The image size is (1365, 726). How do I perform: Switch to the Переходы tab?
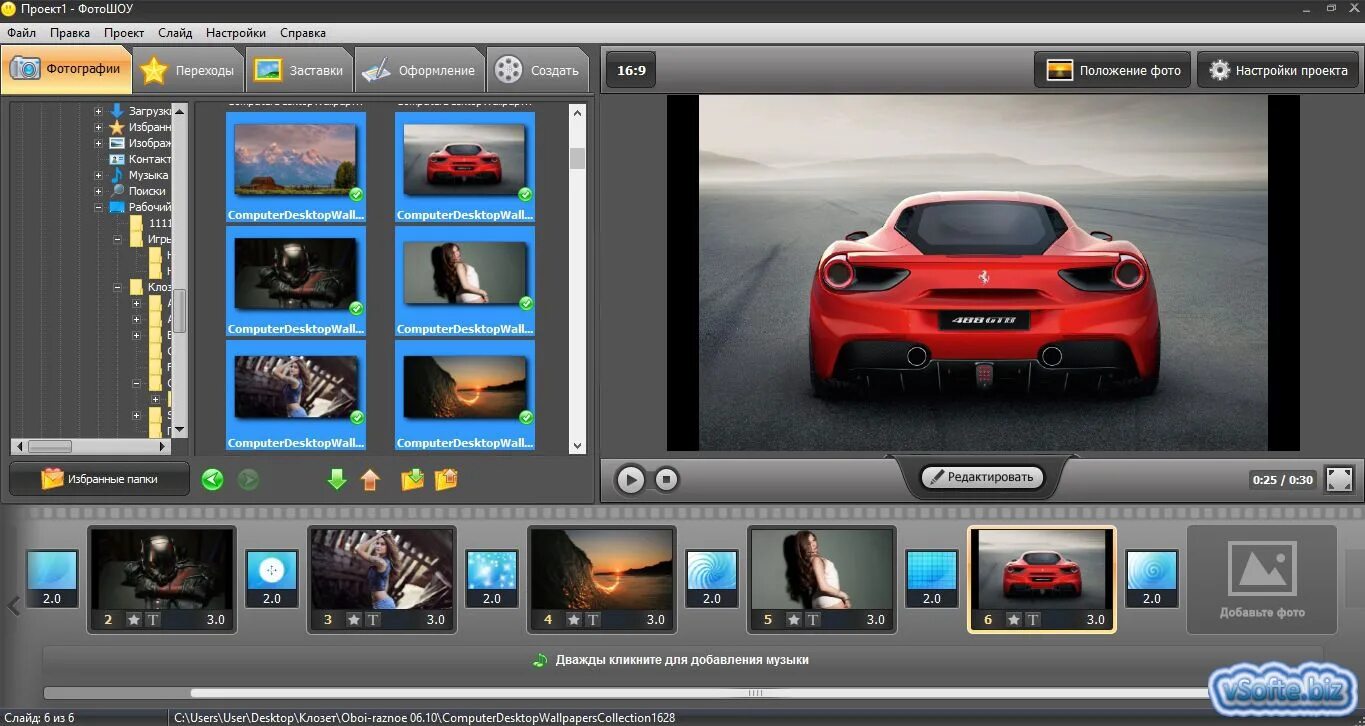[x=189, y=70]
